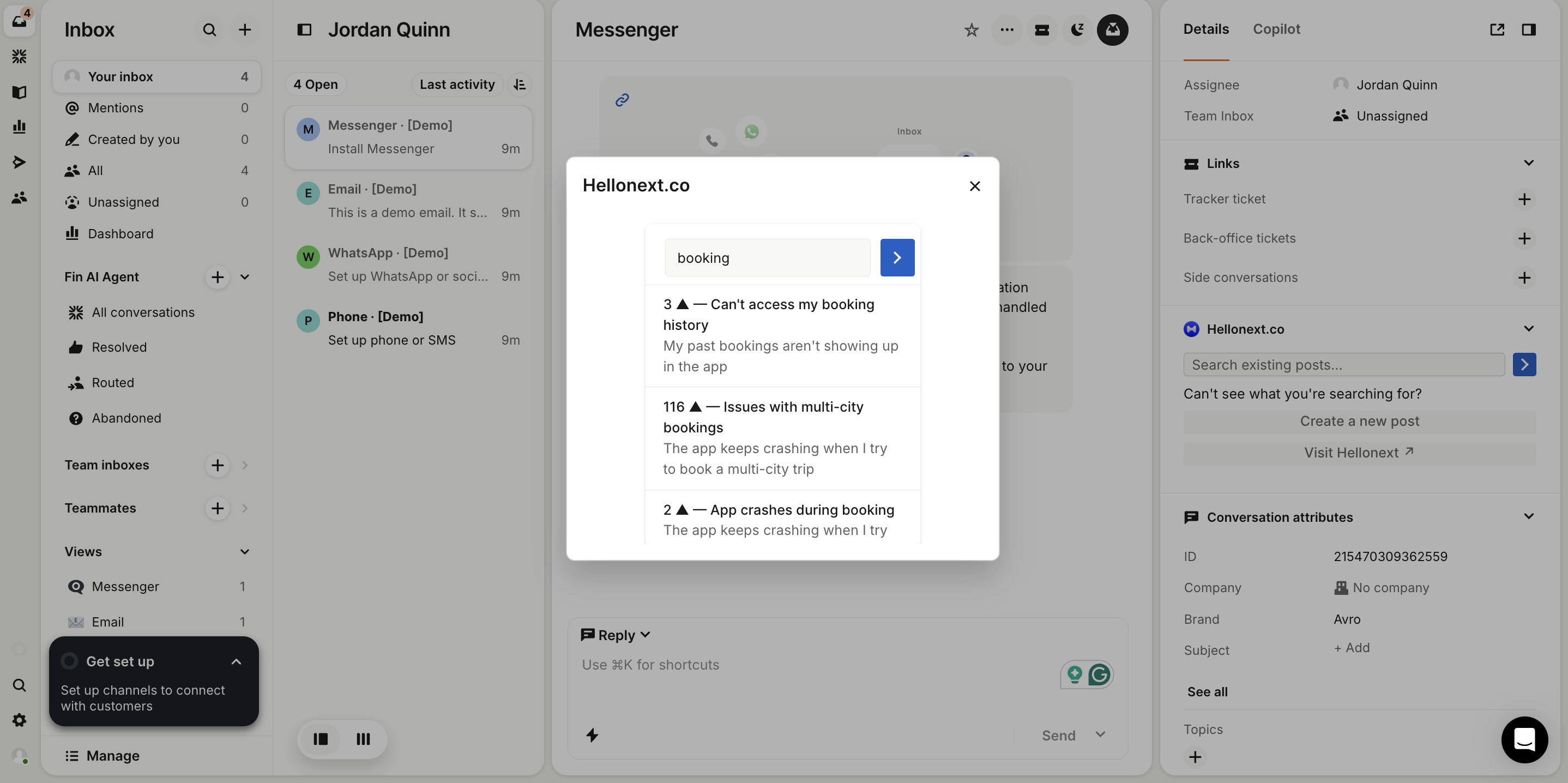This screenshot has height=783, width=1568.
Task: Open the Reply type dropdown
Action: click(x=616, y=635)
